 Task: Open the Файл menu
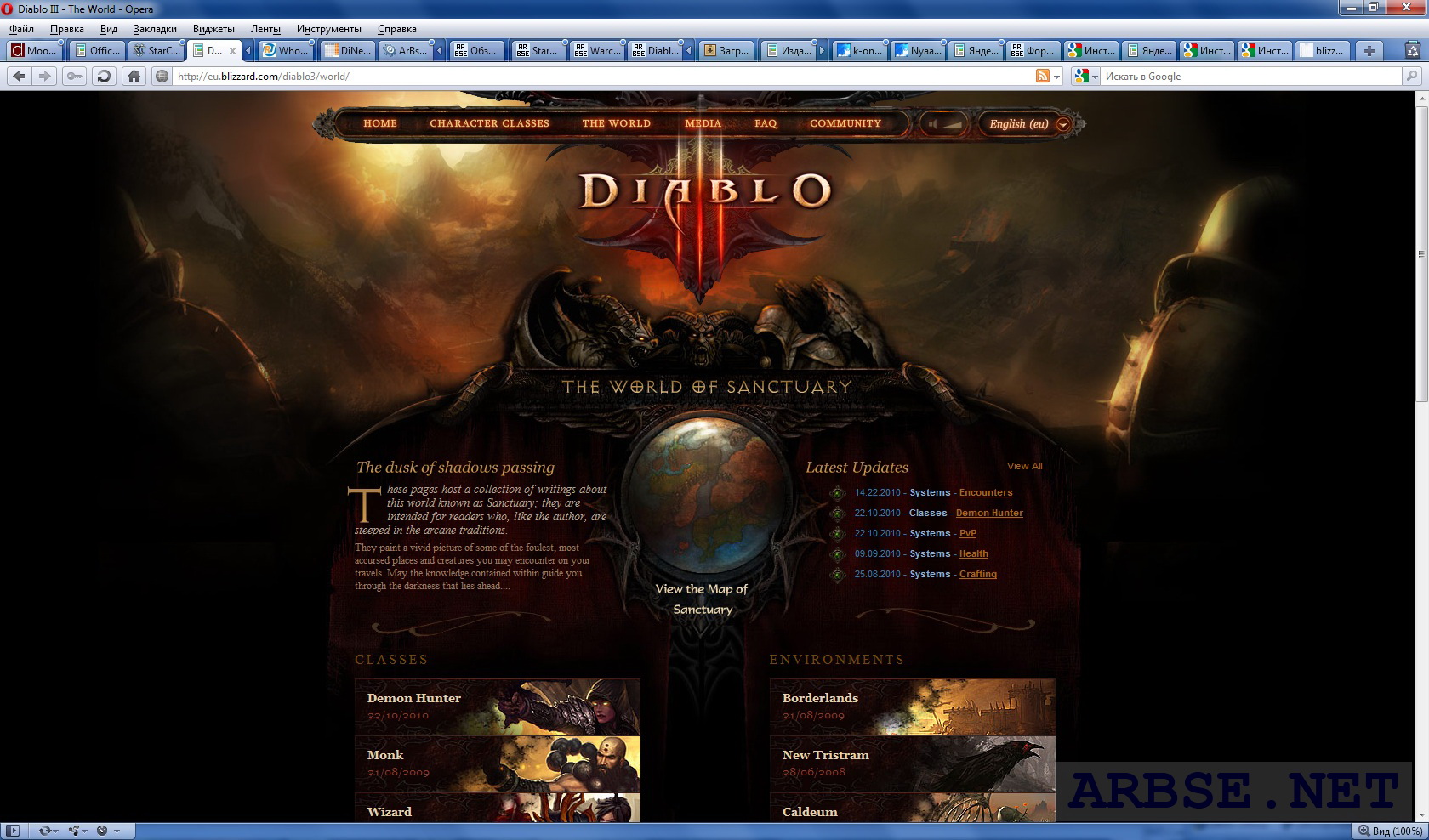[22, 29]
